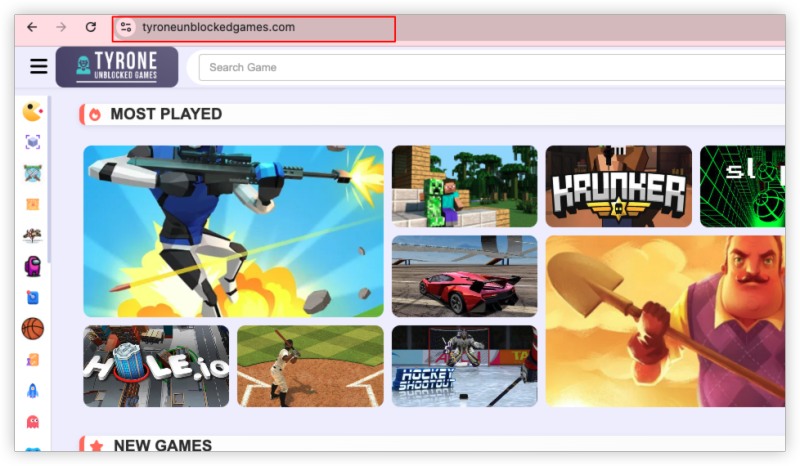Select the blue rocket sidebar icon

click(x=33, y=391)
